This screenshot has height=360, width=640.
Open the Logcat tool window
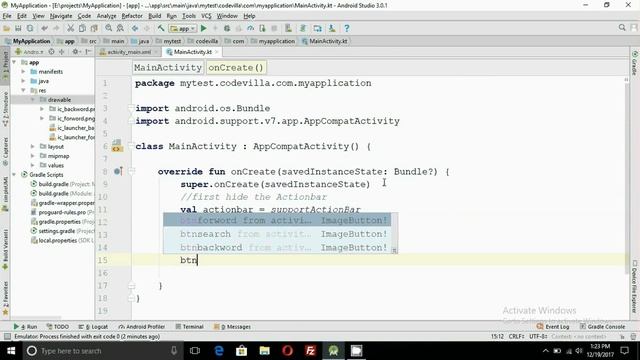93,327
